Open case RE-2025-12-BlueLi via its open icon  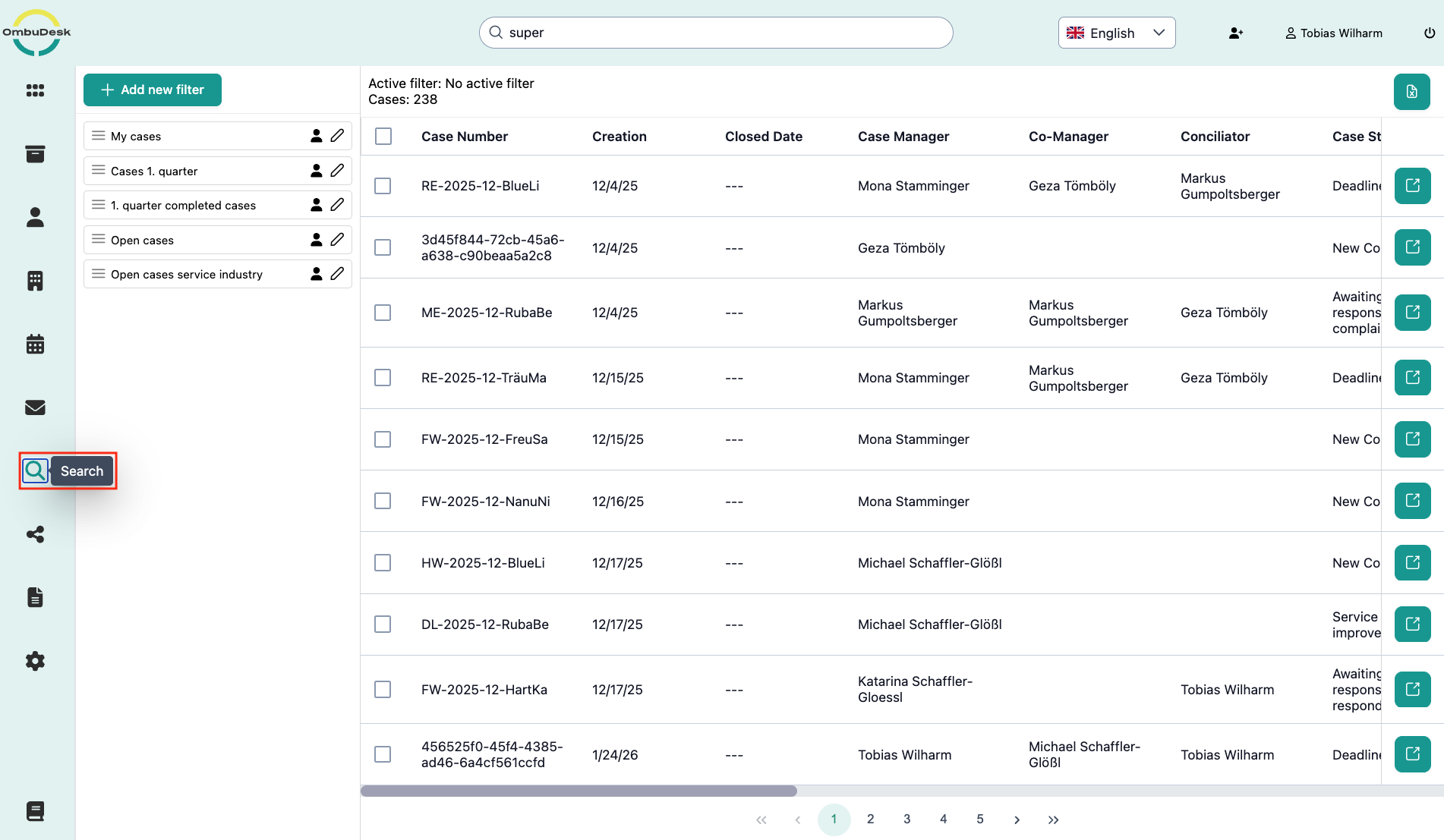[1413, 186]
